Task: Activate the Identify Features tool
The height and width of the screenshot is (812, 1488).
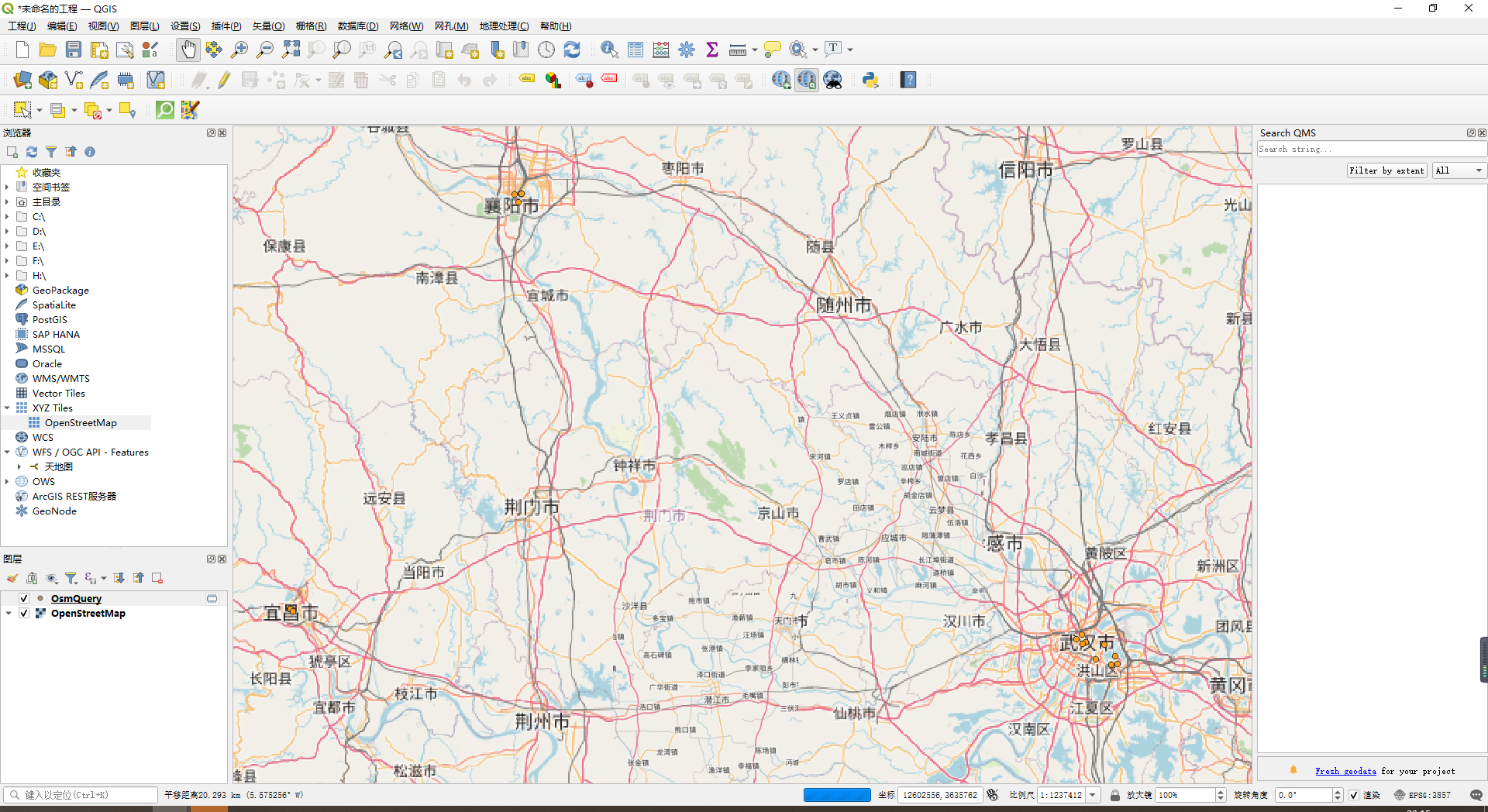Action: (610, 50)
